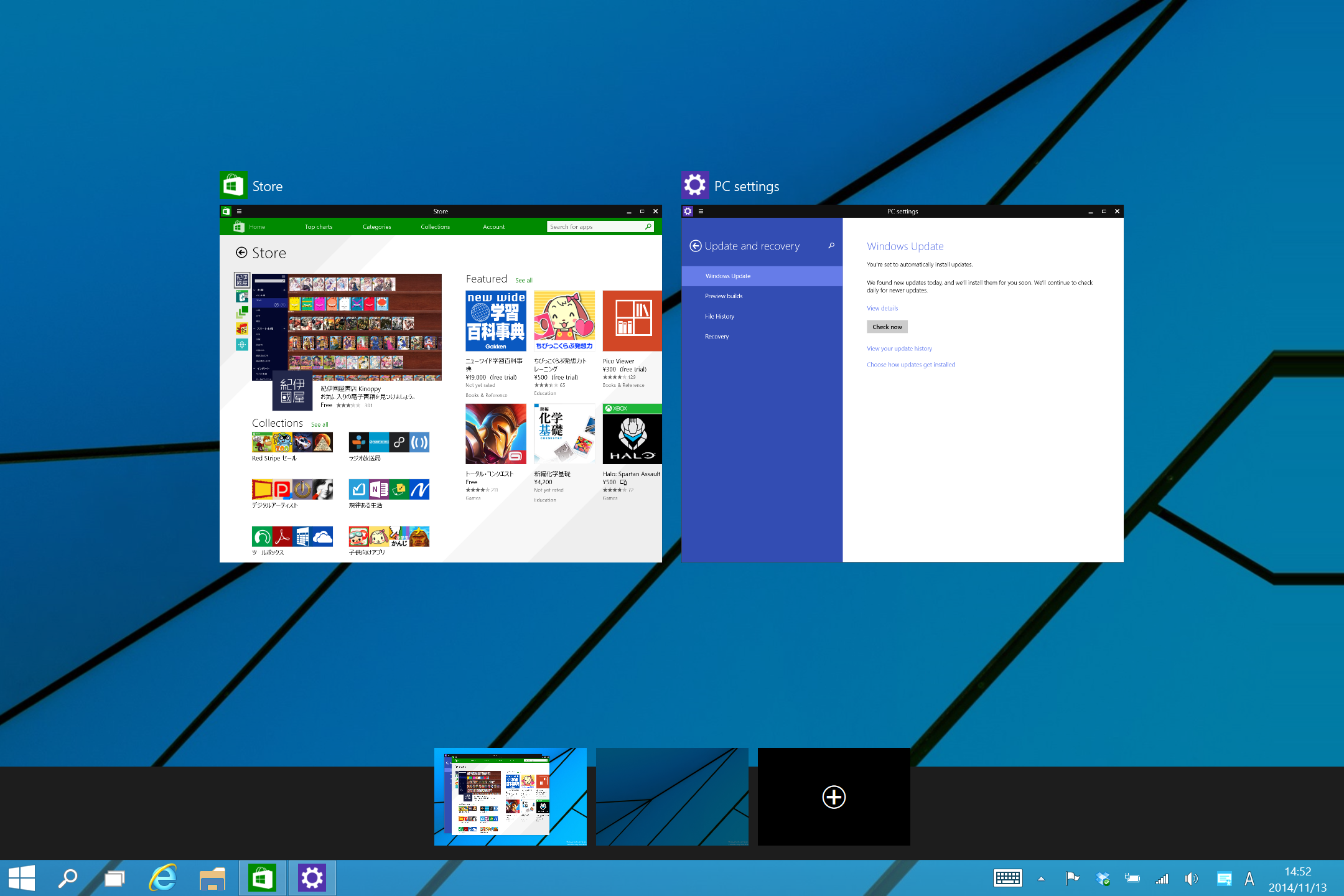This screenshot has height=896, width=1344.
Task: Open the volume slider from the system tray
Action: tap(1192, 879)
